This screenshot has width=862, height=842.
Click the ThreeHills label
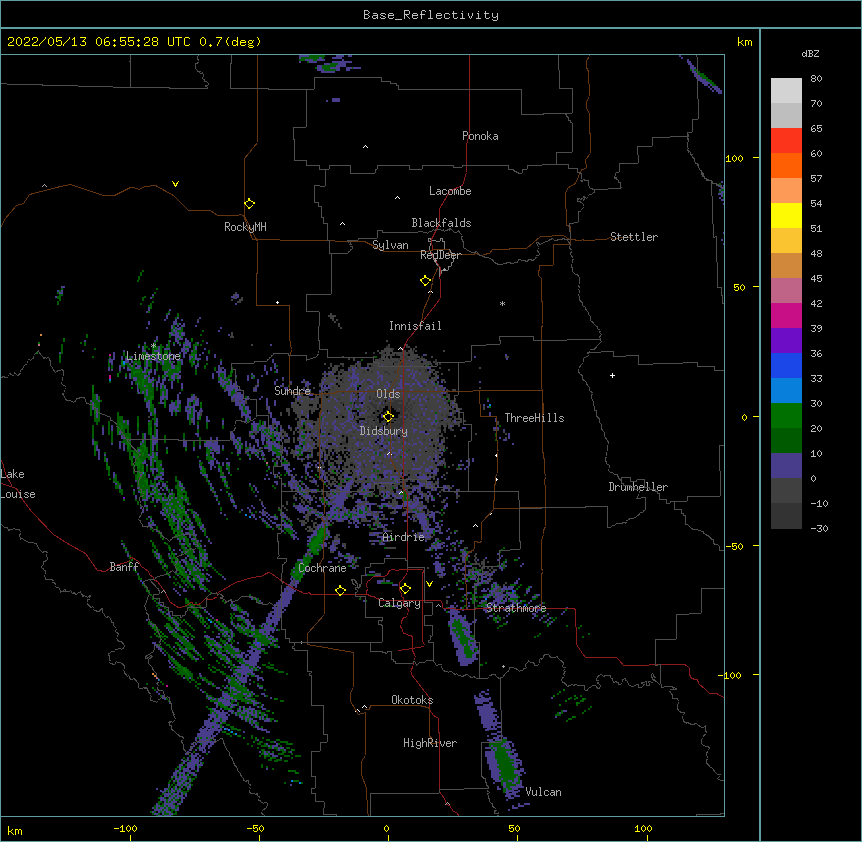(534, 418)
